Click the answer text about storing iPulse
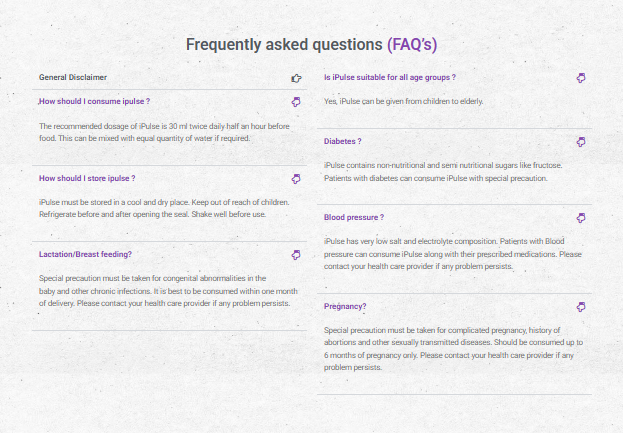Screen dimensions: 623x433 pyautogui.click(x=160, y=209)
